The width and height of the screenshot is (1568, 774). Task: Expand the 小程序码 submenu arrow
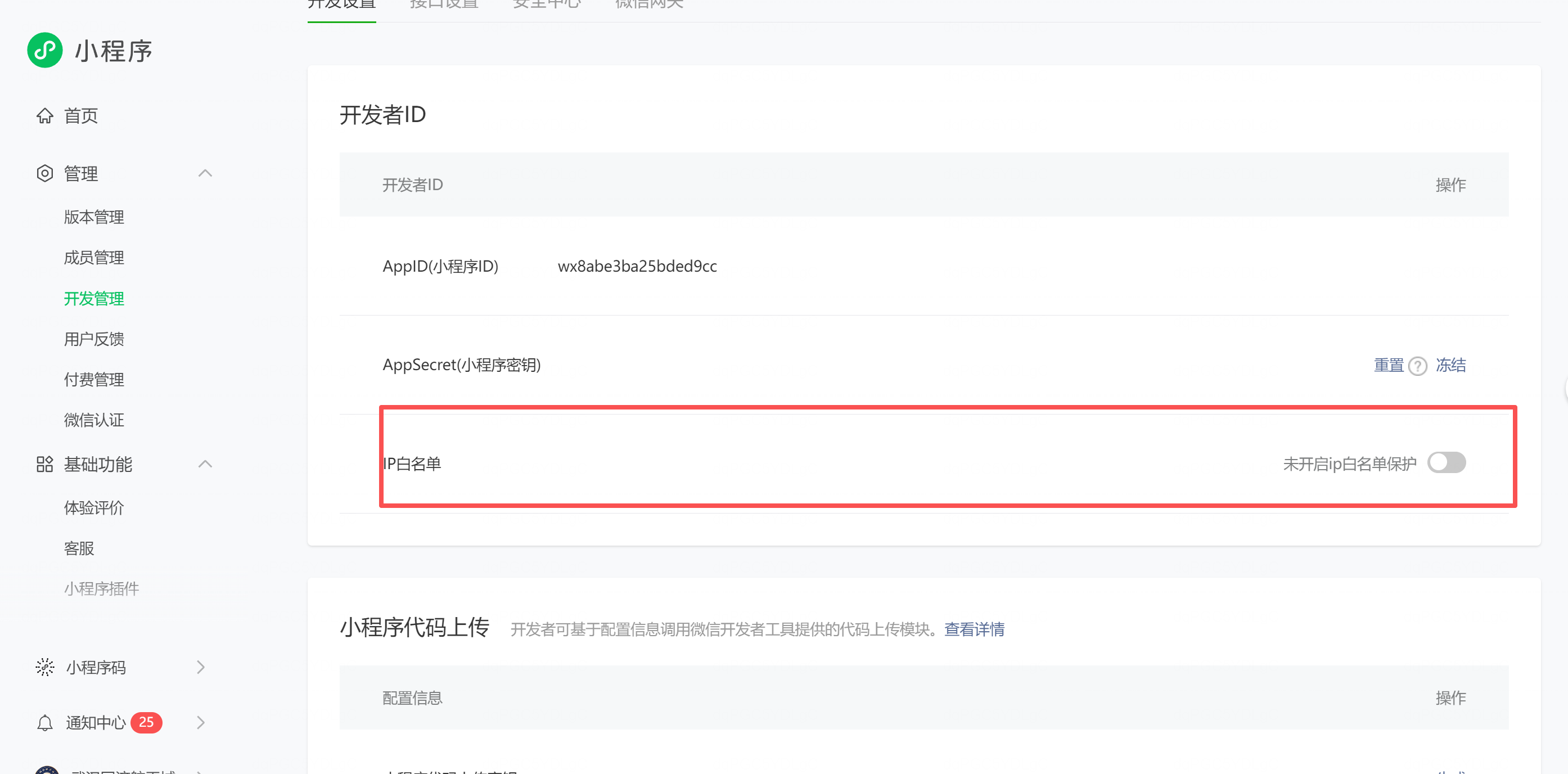tap(201, 667)
